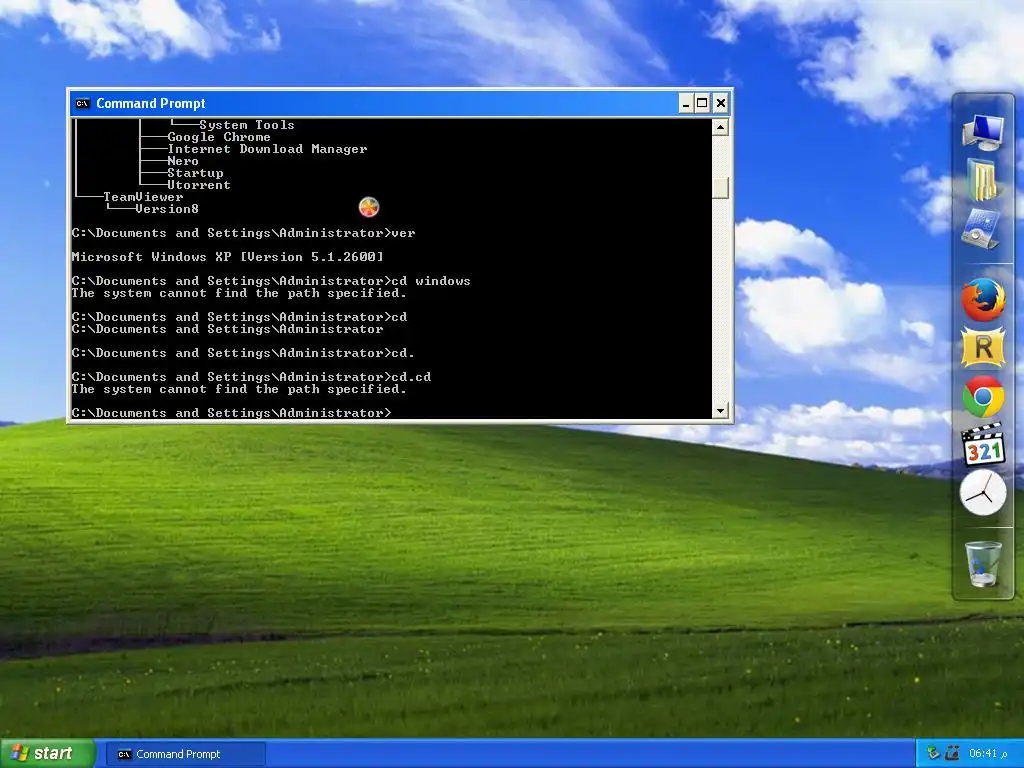The height and width of the screenshot is (768, 1024).
Task: Select Command Prompt taskbar button
Action: coord(185,754)
